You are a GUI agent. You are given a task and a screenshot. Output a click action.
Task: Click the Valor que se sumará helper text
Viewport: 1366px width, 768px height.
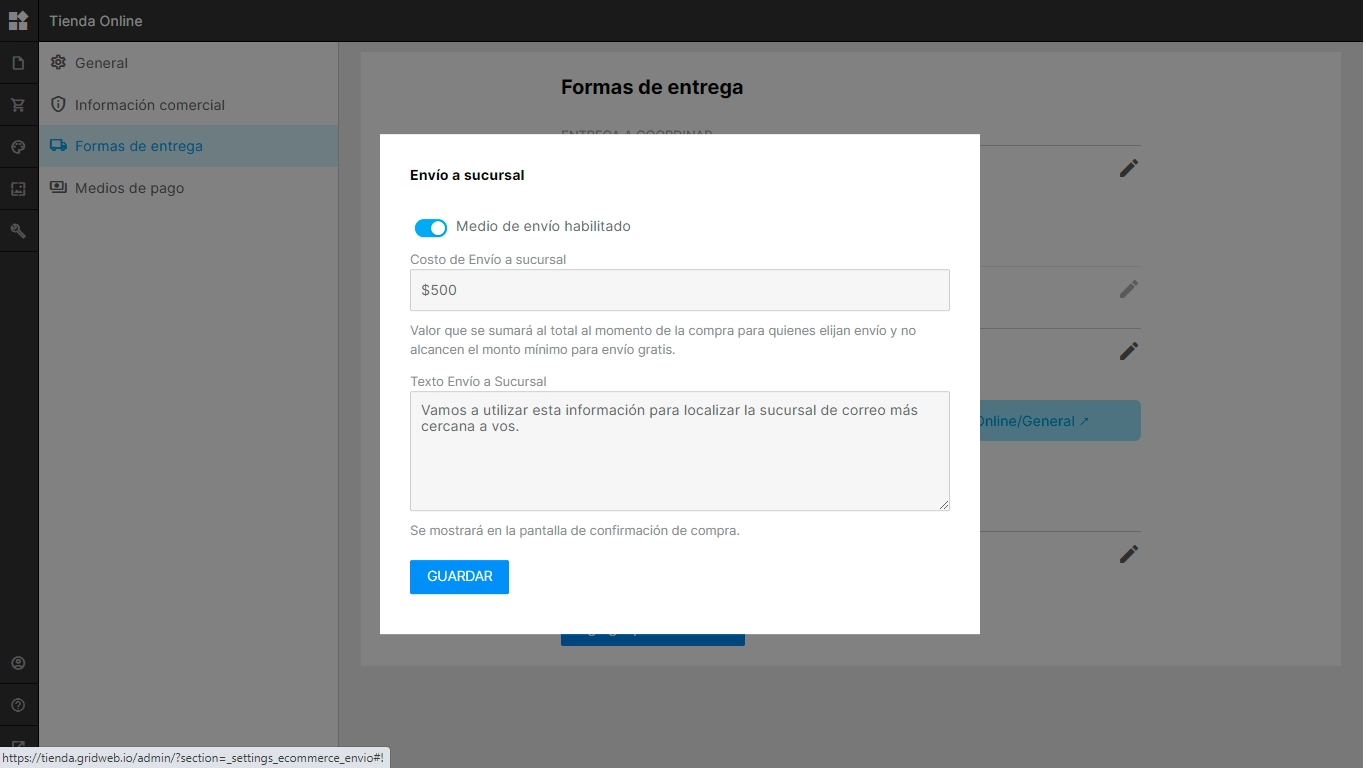point(663,340)
